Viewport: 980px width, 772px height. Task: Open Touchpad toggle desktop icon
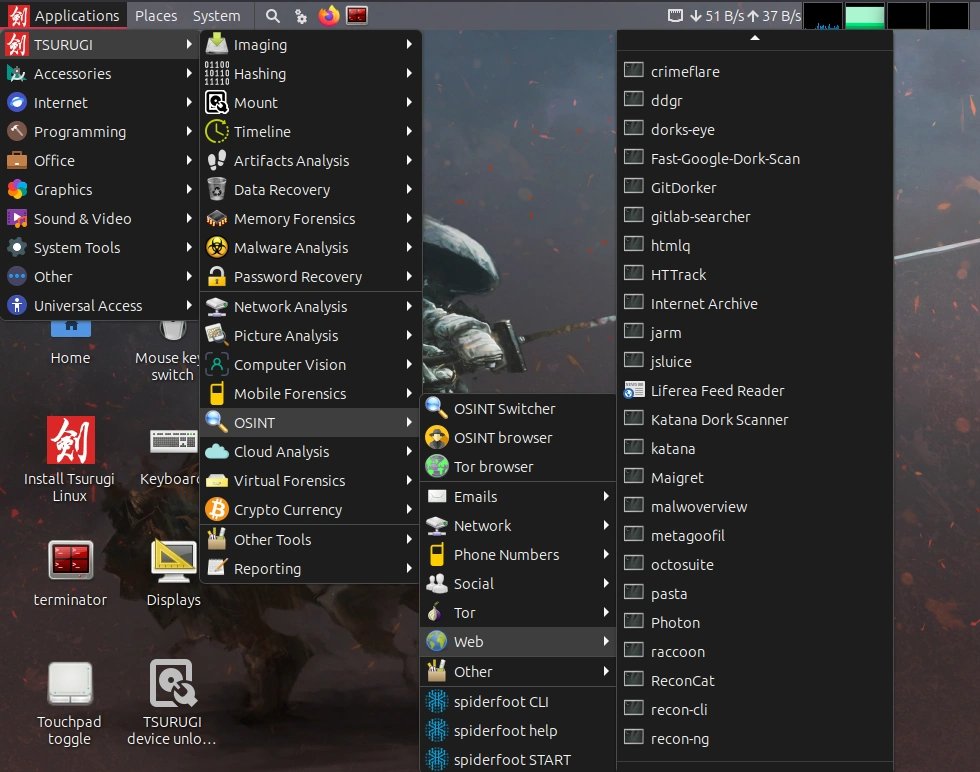pos(69,703)
